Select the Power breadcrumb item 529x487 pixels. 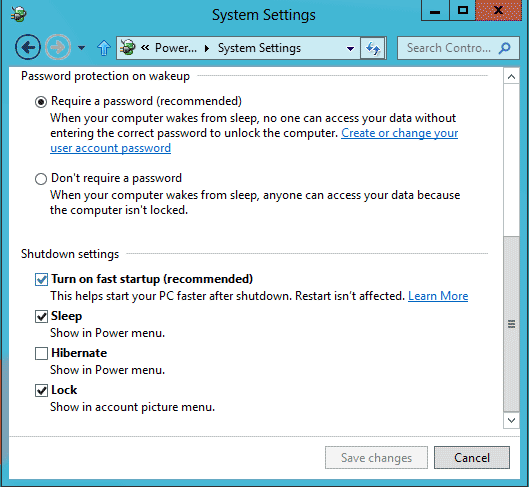coord(175,48)
